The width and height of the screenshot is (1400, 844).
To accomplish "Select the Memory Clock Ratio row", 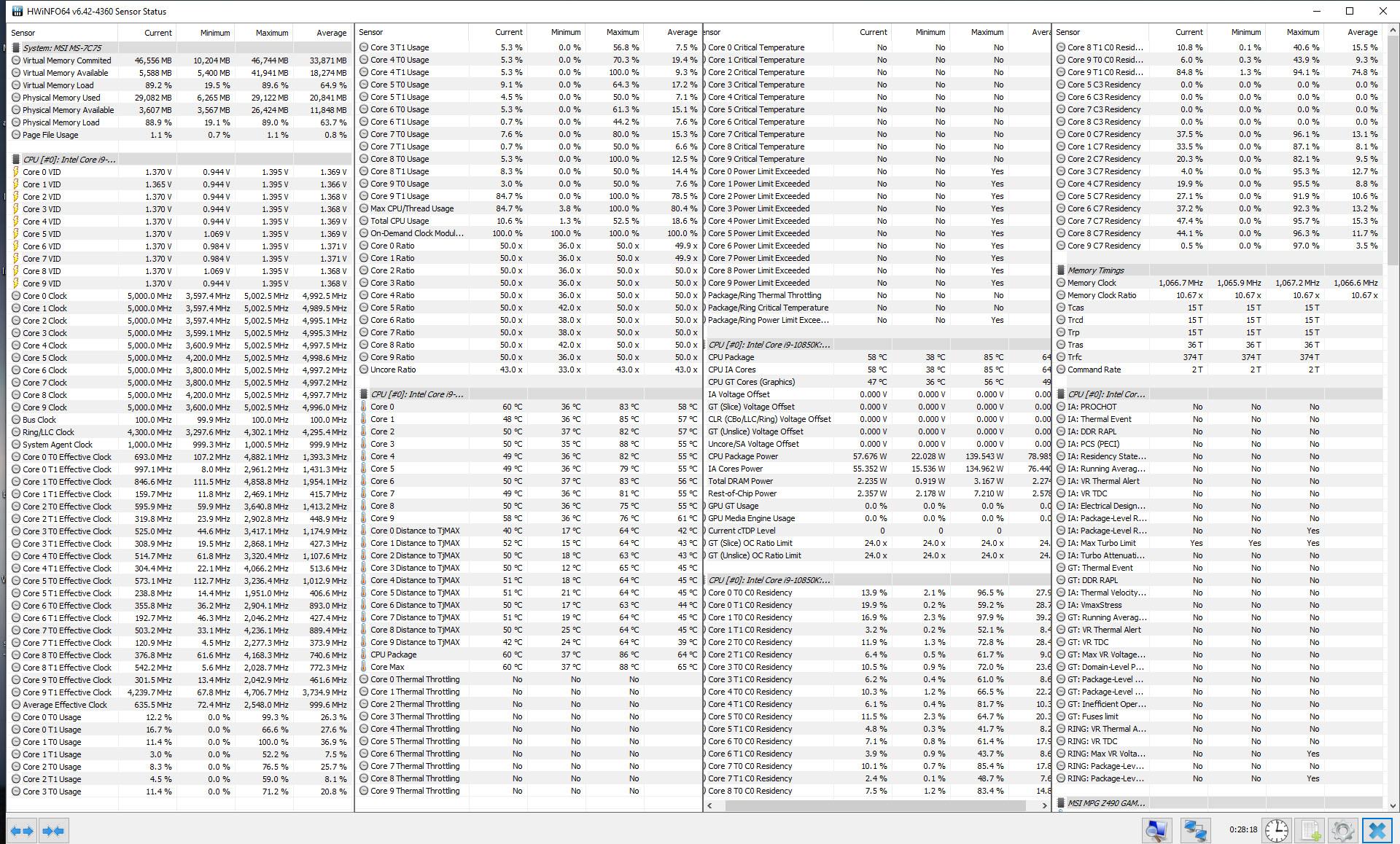I will tap(1219, 295).
